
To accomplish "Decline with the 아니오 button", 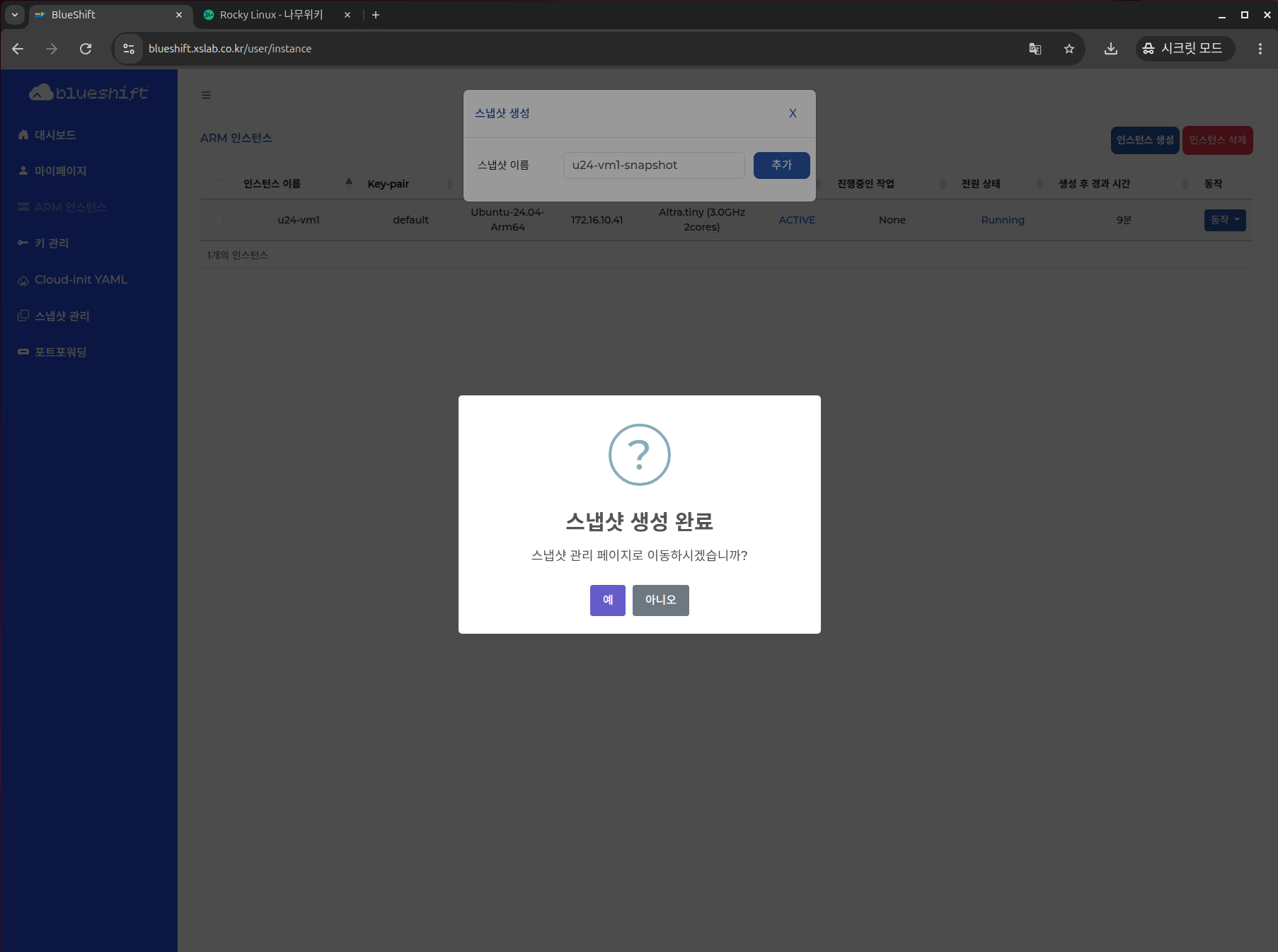I will coord(660,600).
